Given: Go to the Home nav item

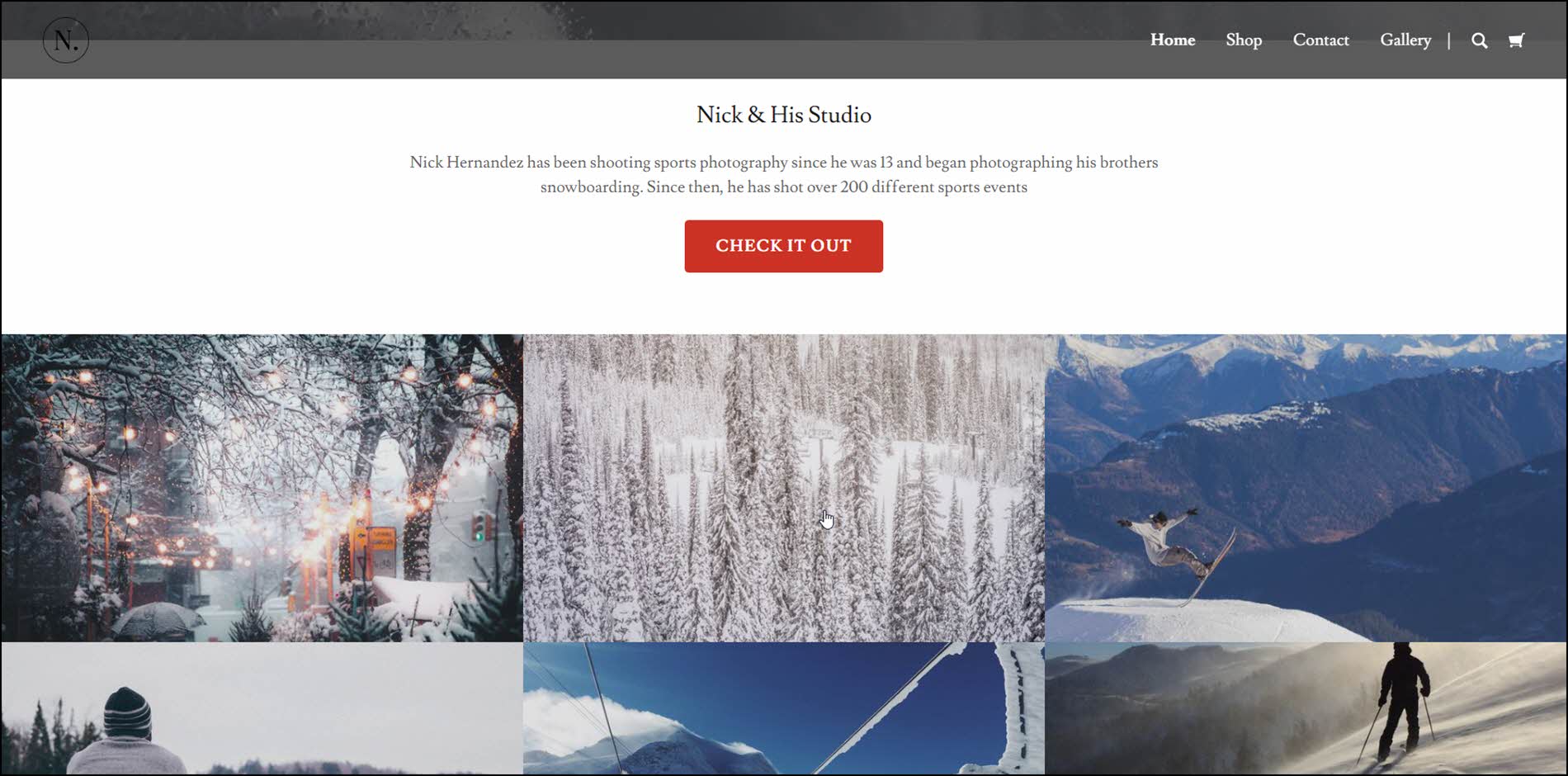Looking at the screenshot, I should point(1173,40).
